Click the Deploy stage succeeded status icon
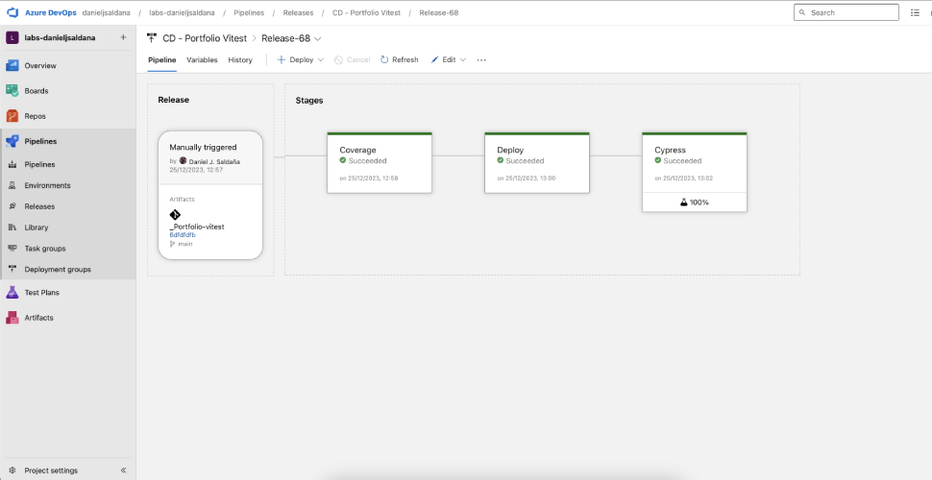Viewport: 932px width, 480px height. click(x=500, y=160)
